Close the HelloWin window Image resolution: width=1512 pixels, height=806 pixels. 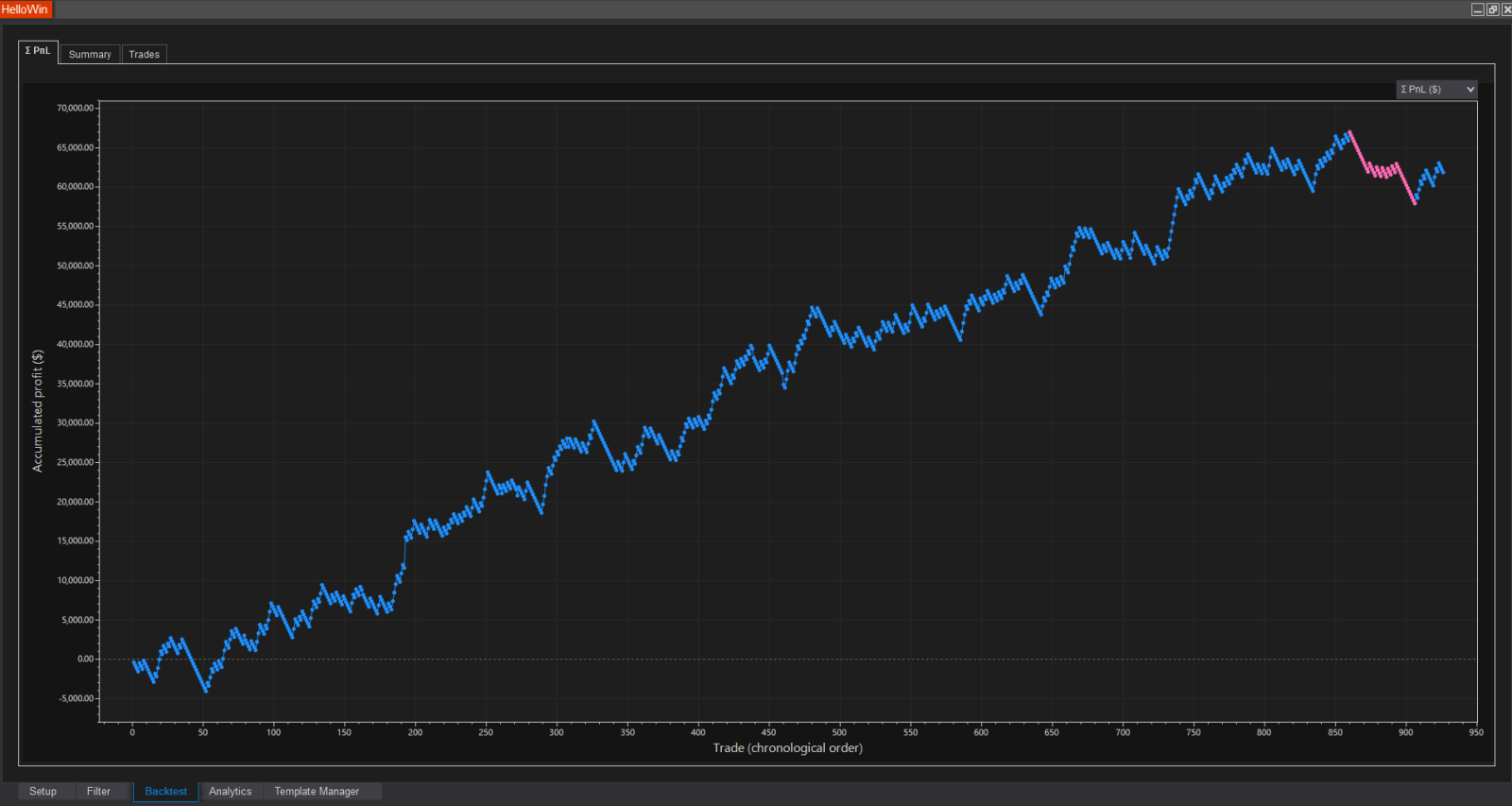click(x=1506, y=9)
